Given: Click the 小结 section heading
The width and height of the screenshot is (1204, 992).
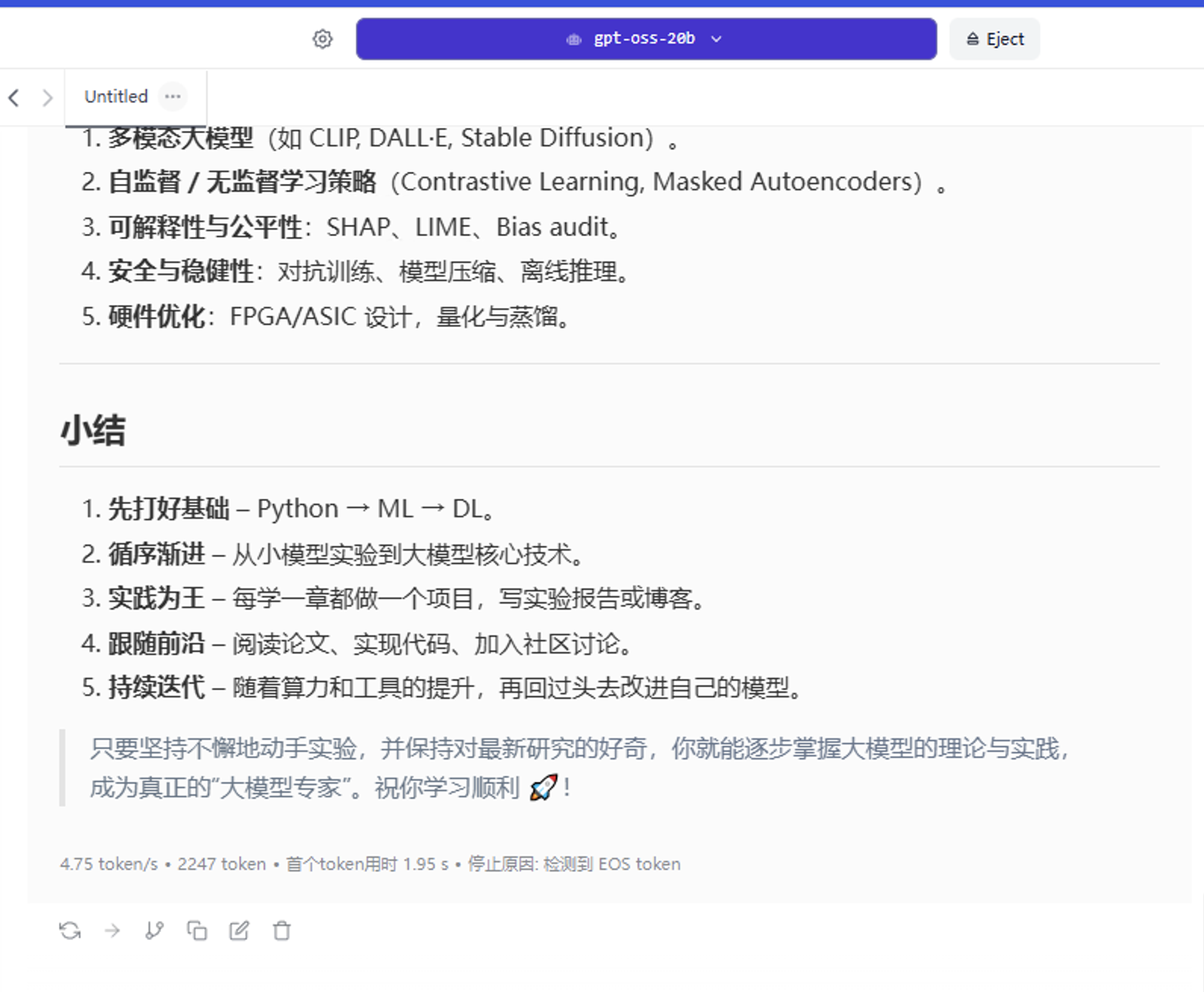Looking at the screenshot, I should (93, 431).
